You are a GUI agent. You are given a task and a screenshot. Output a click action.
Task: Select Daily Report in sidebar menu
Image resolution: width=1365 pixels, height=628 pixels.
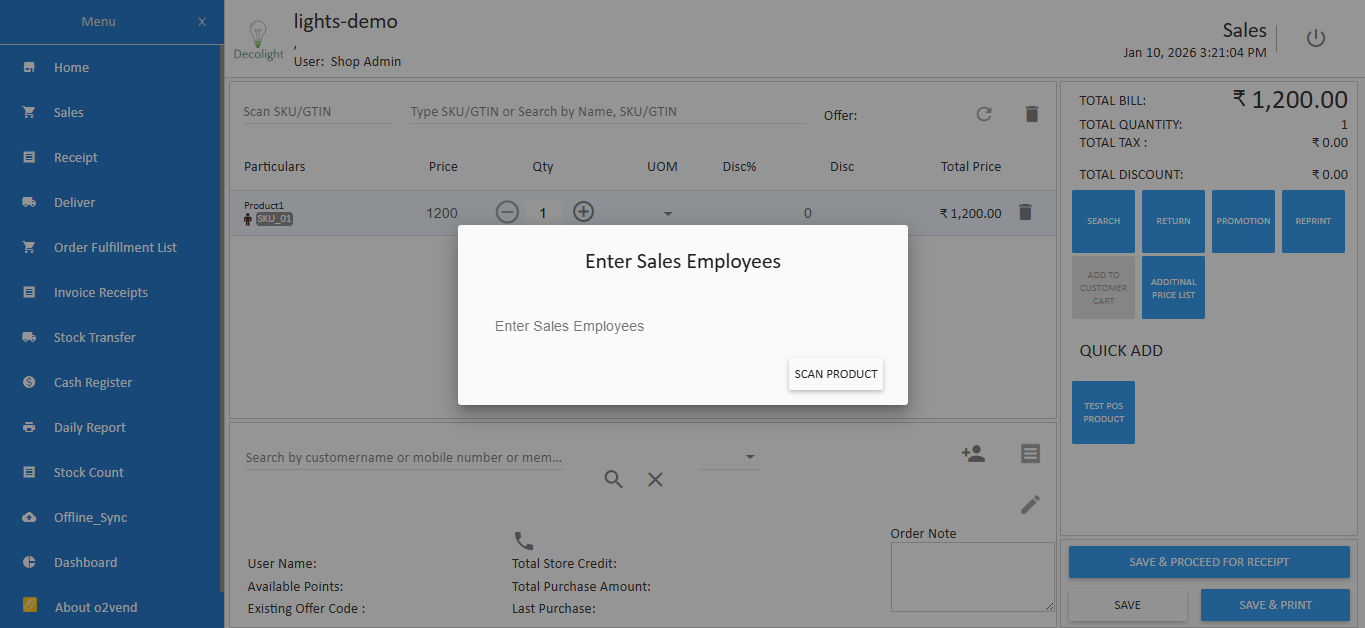(89, 427)
